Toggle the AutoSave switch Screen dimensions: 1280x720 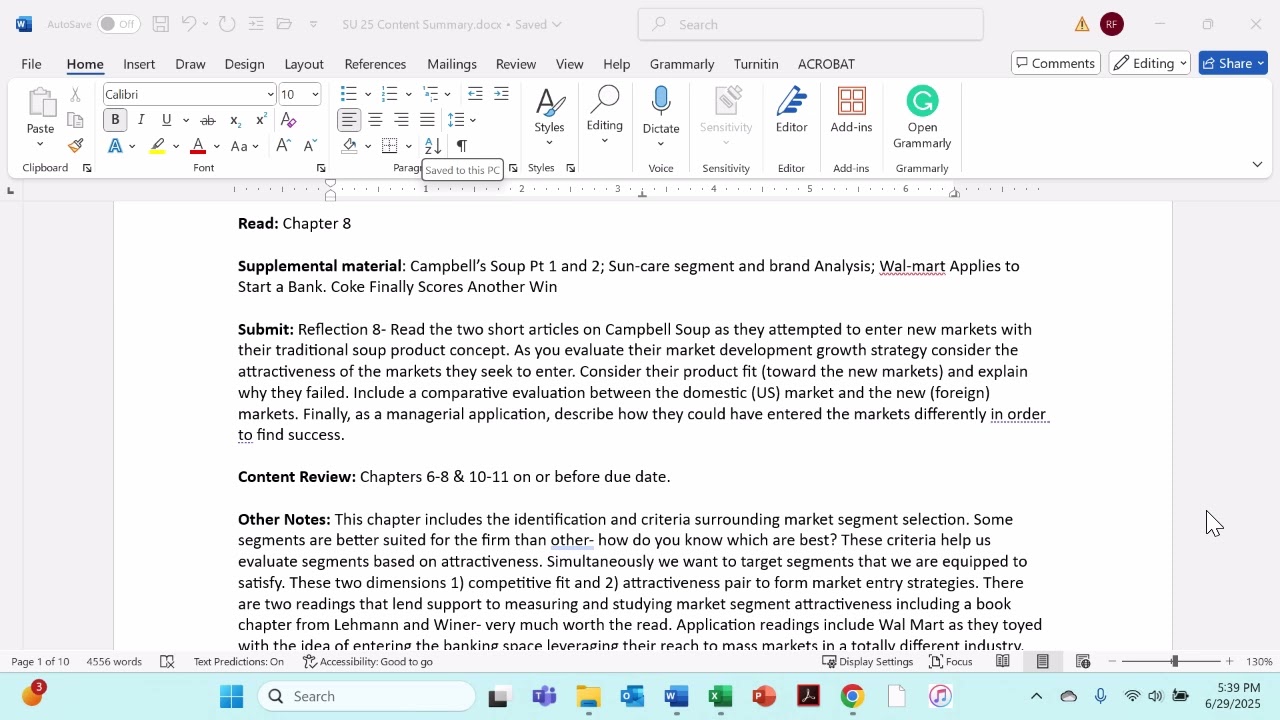[119, 24]
